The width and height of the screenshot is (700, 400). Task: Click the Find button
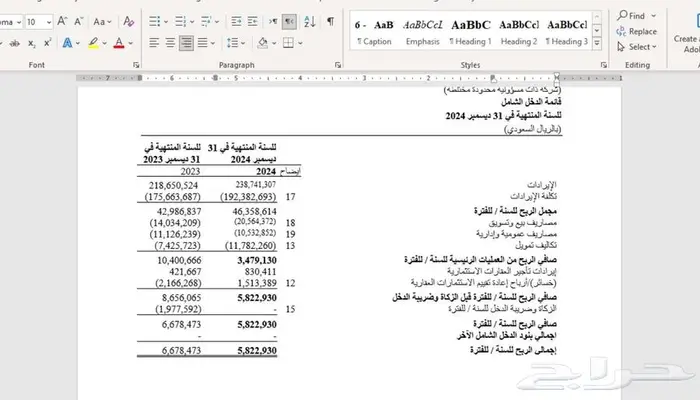[x=631, y=16]
